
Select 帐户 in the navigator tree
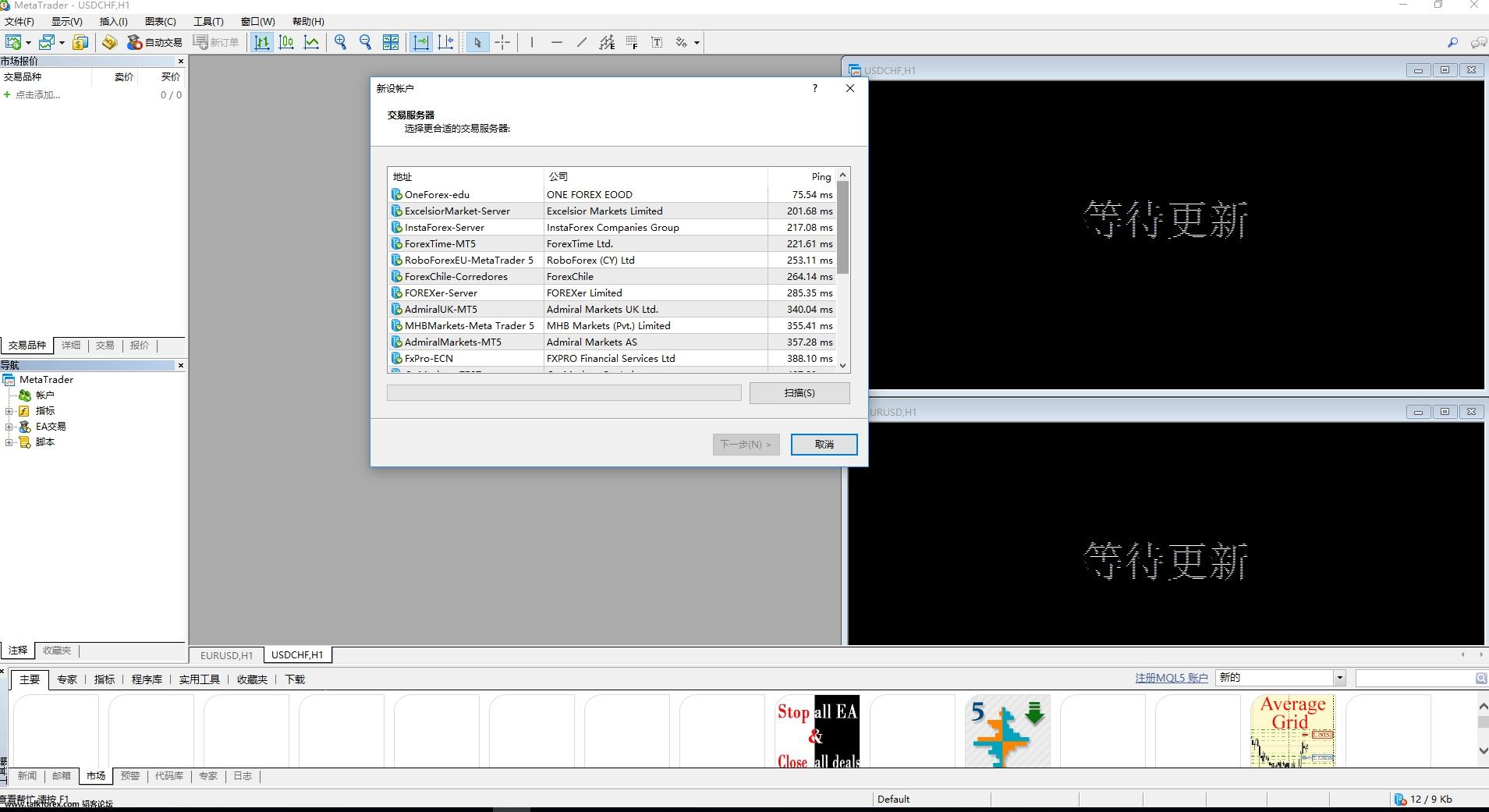click(x=45, y=395)
